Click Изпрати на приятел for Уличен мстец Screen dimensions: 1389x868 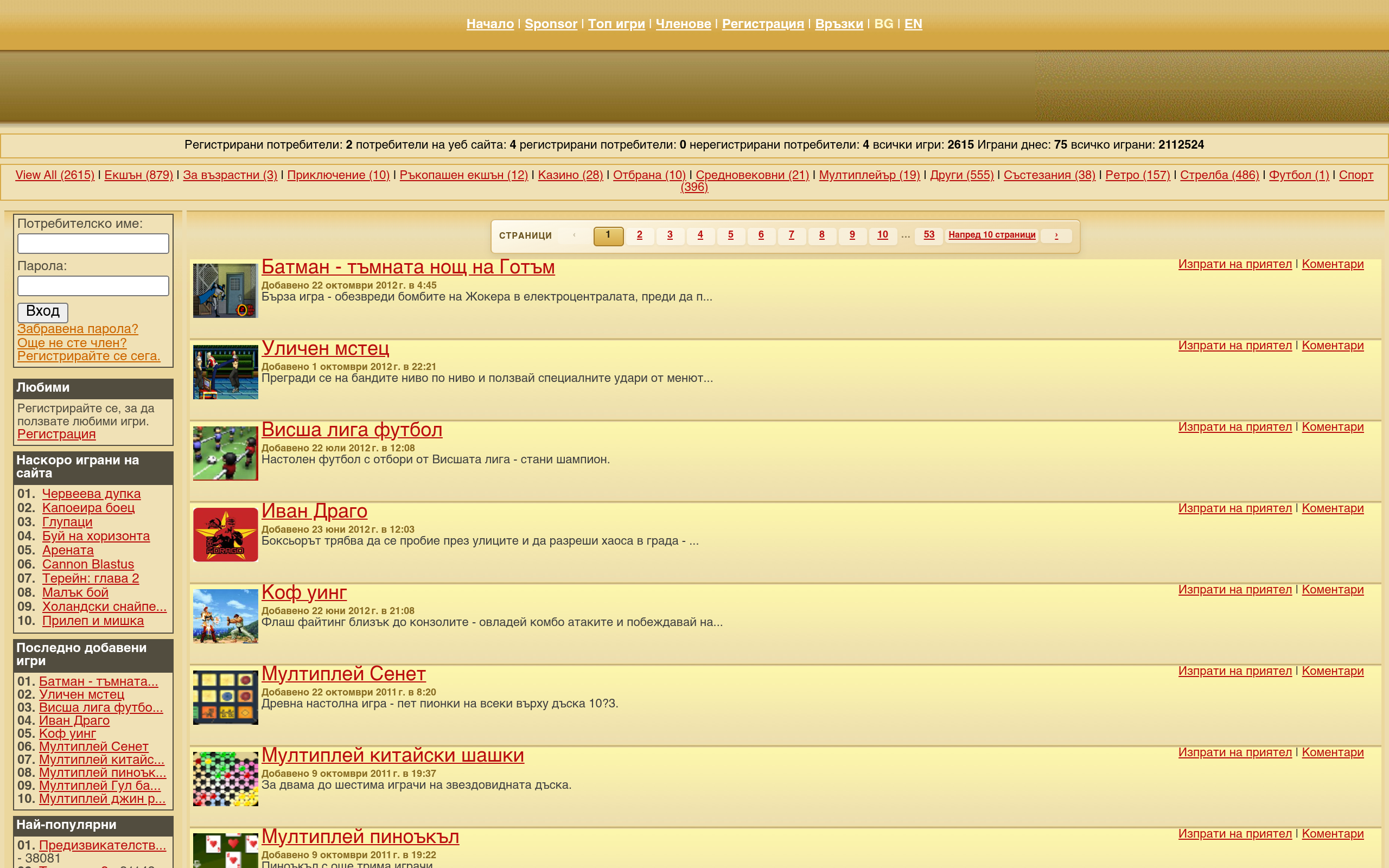1234,346
